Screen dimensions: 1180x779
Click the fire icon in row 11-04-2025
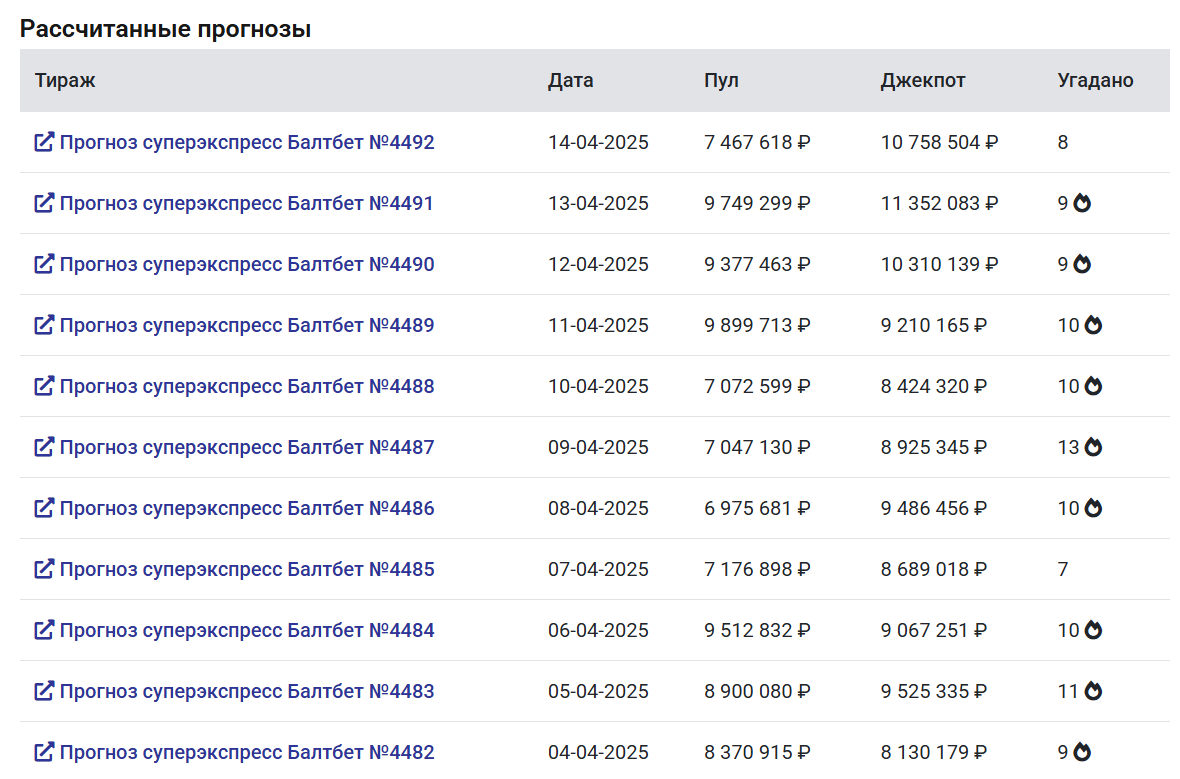pos(1093,325)
